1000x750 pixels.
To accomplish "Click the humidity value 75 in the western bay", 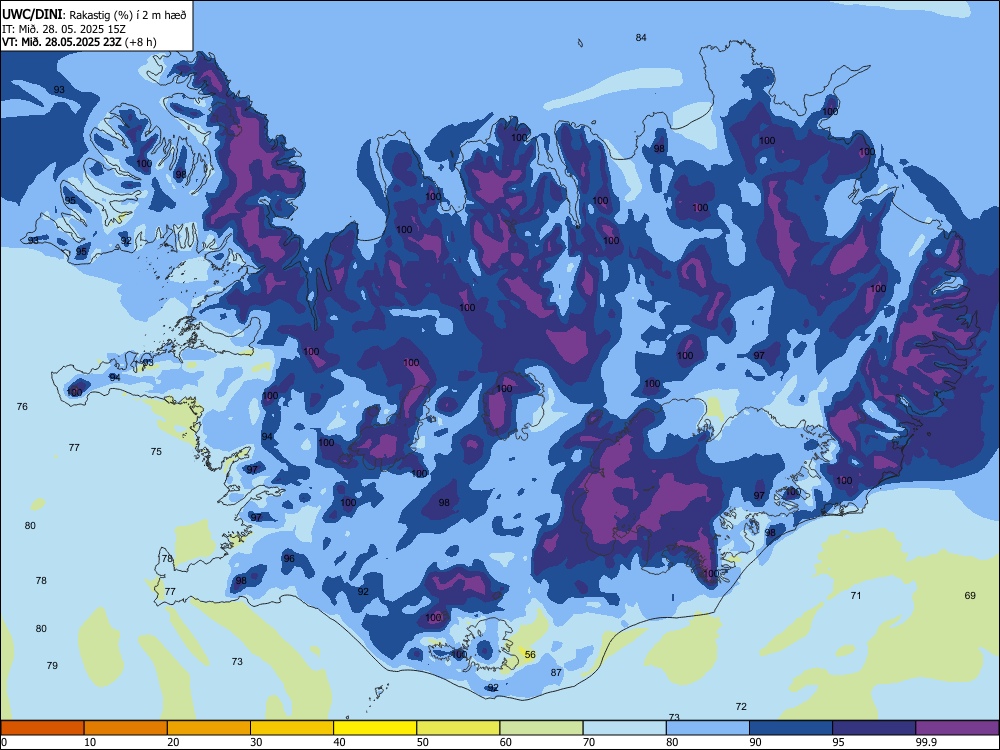I will tap(156, 451).
